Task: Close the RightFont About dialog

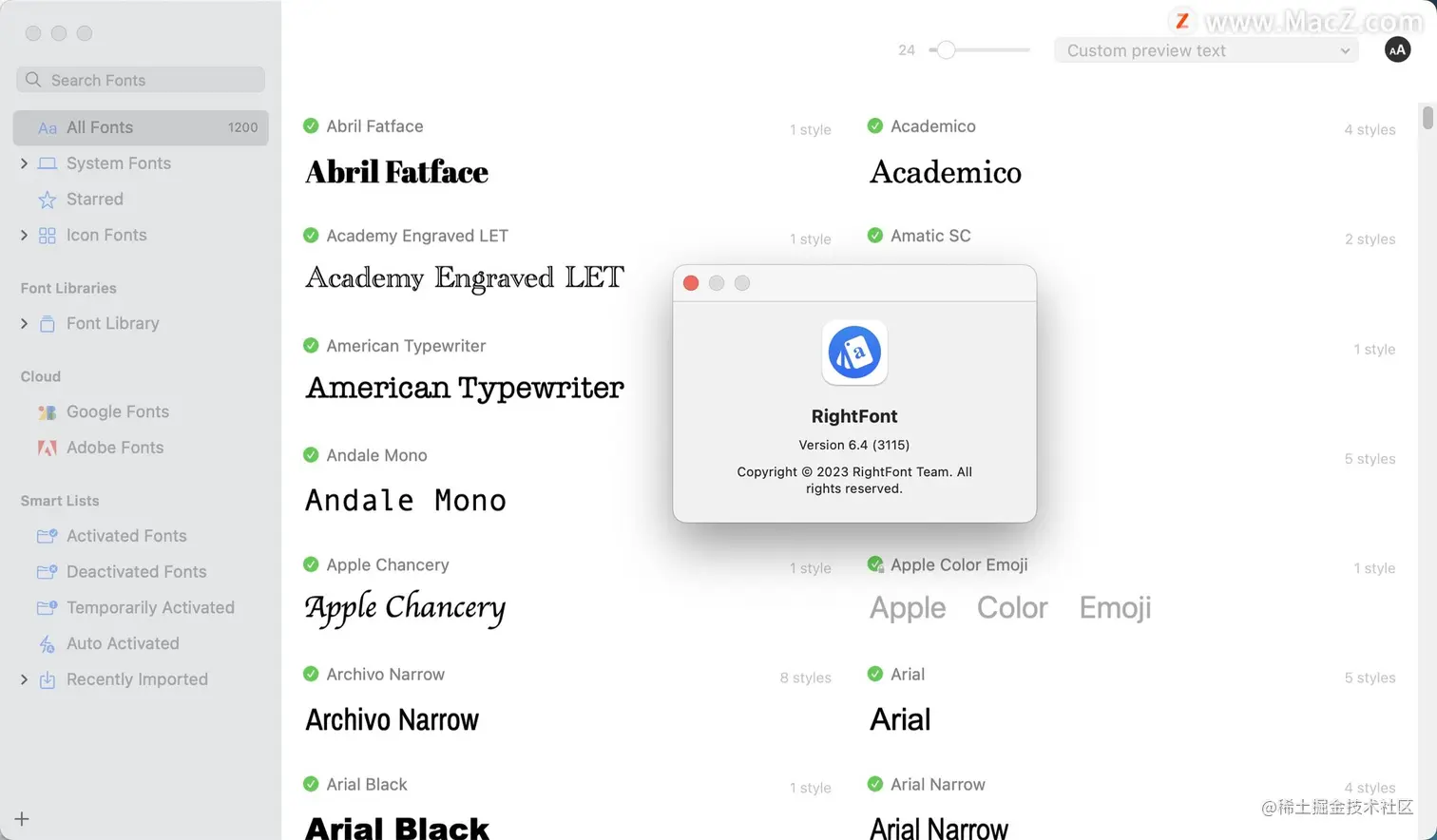Action: coord(691,283)
